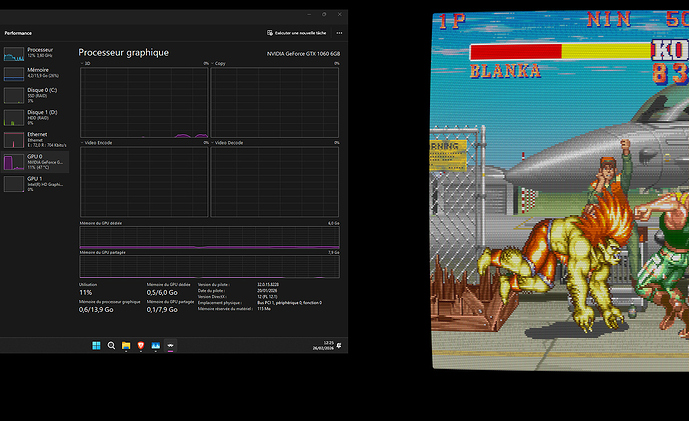The height and width of the screenshot is (421, 689).
Task: Click the Windows Start button
Action: pos(96,346)
